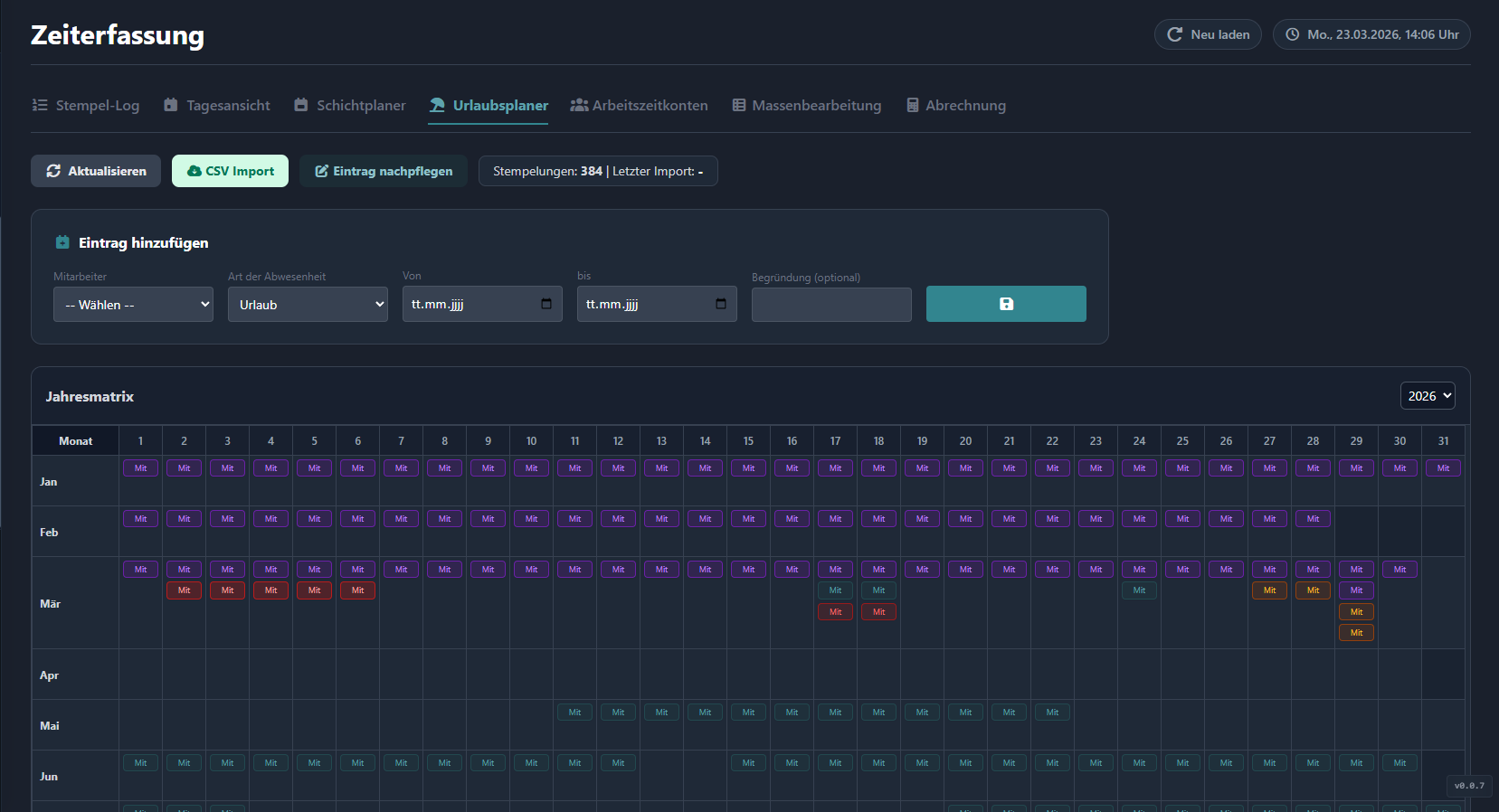Open the Art der Abwesenheit dropdown

pyautogui.click(x=308, y=305)
